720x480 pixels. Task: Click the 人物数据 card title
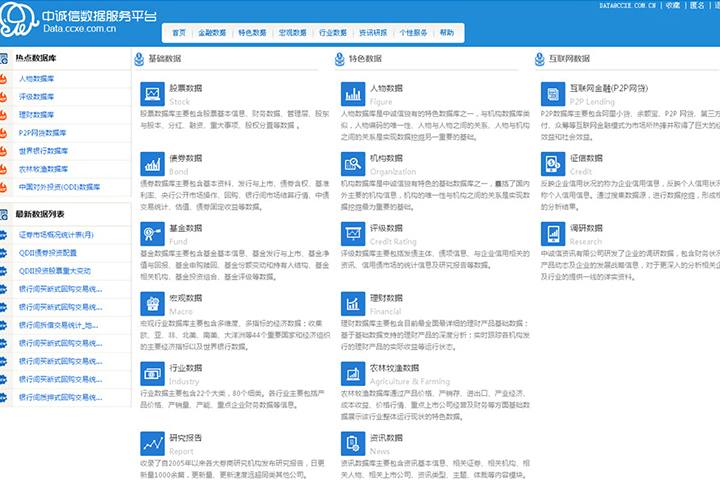[x=386, y=88]
